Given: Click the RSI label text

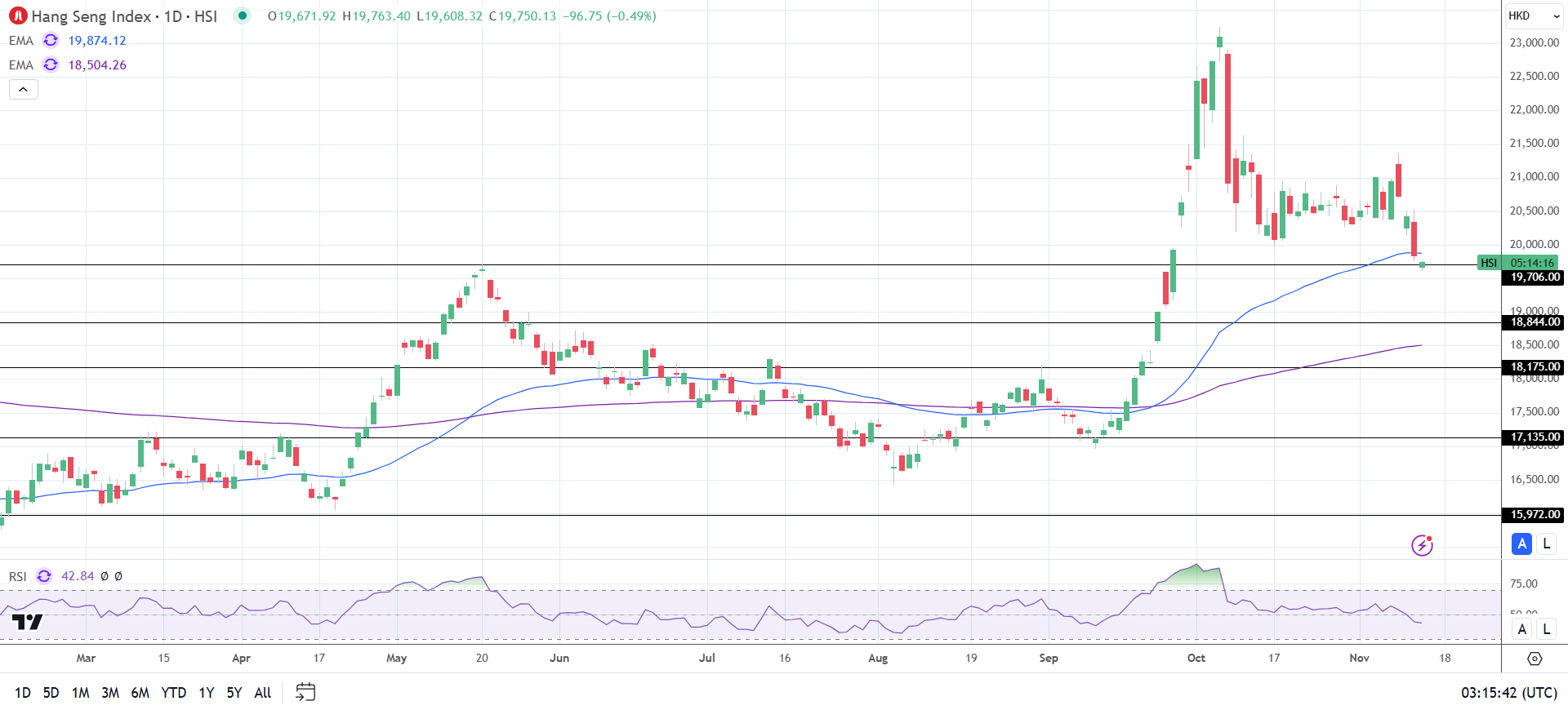Looking at the screenshot, I should (18, 576).
